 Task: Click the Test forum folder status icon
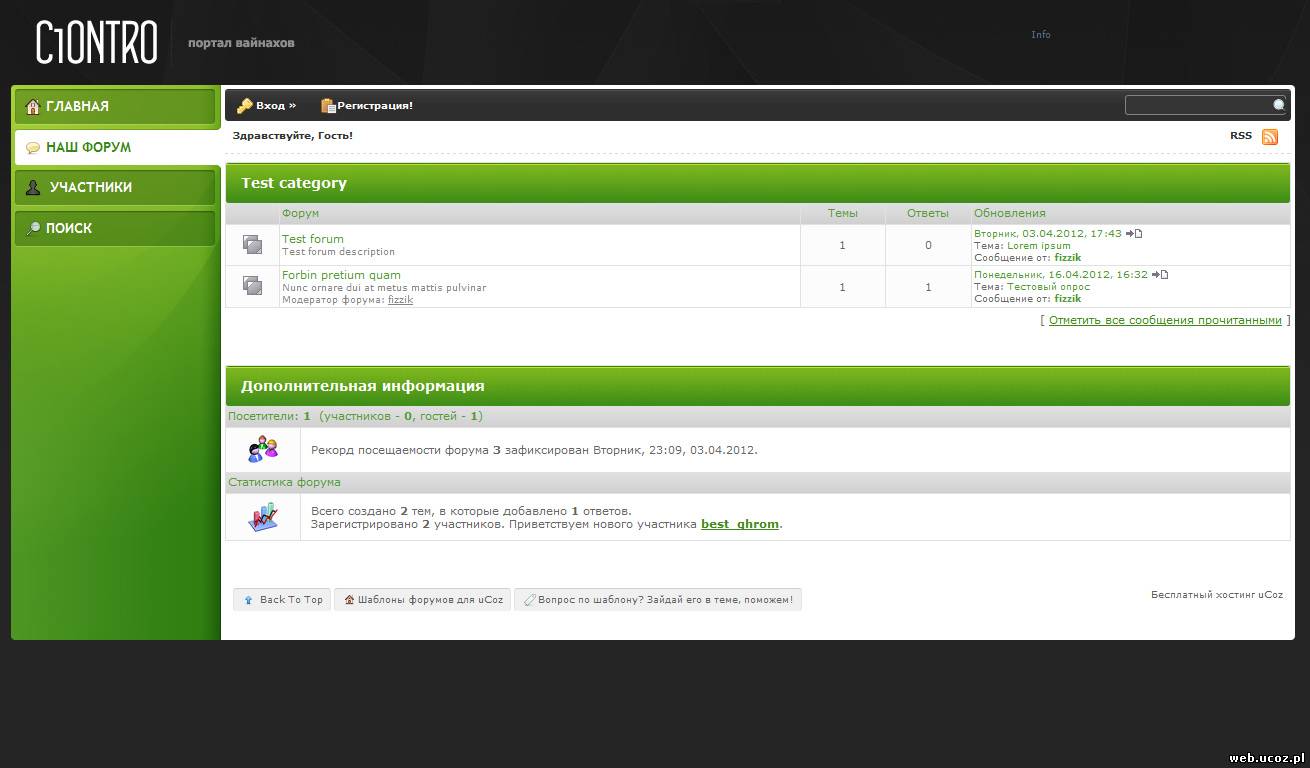[252, 245]
